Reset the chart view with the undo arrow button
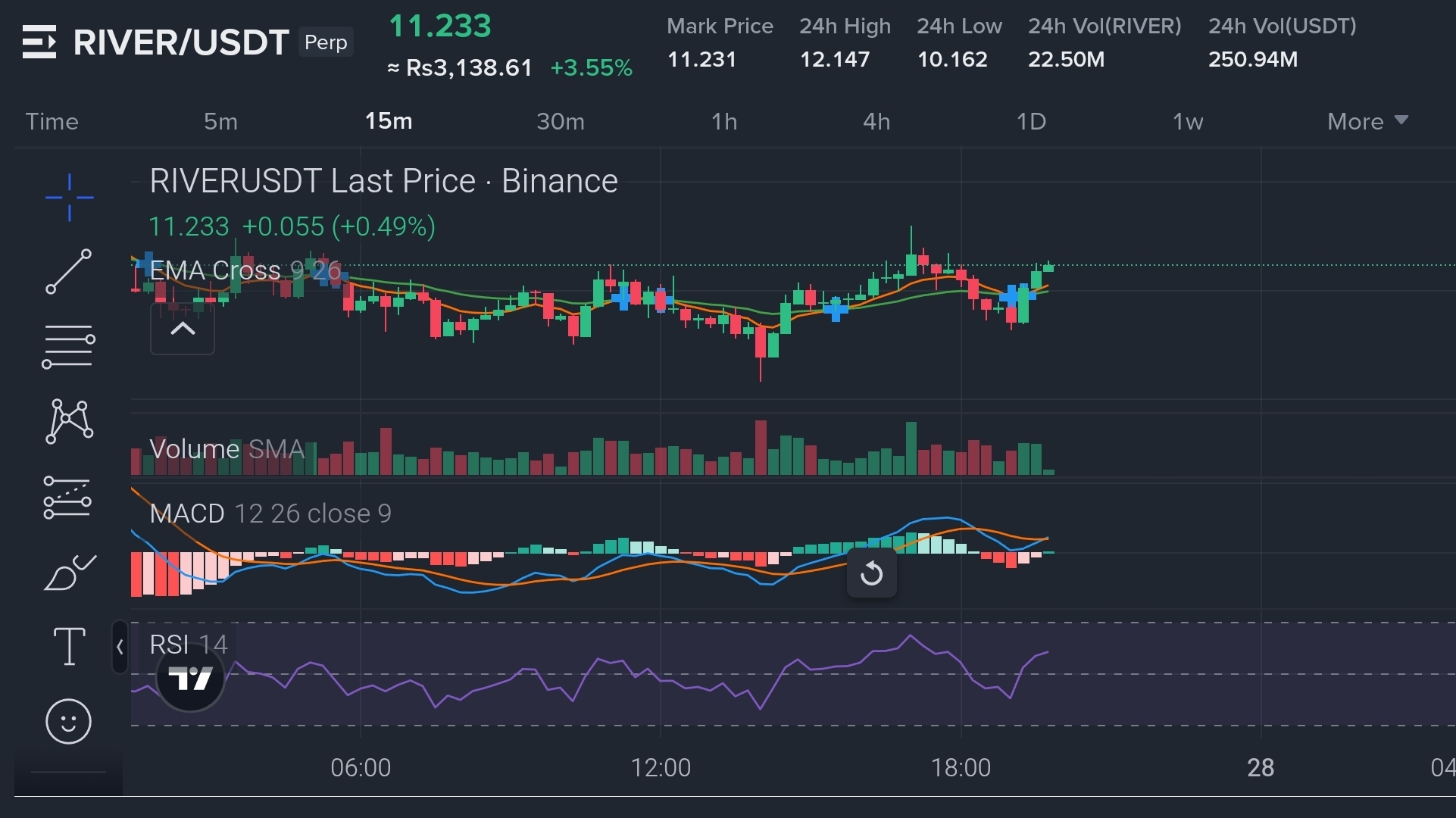Viewport: 1456px width, 818px height. (871, 573)
